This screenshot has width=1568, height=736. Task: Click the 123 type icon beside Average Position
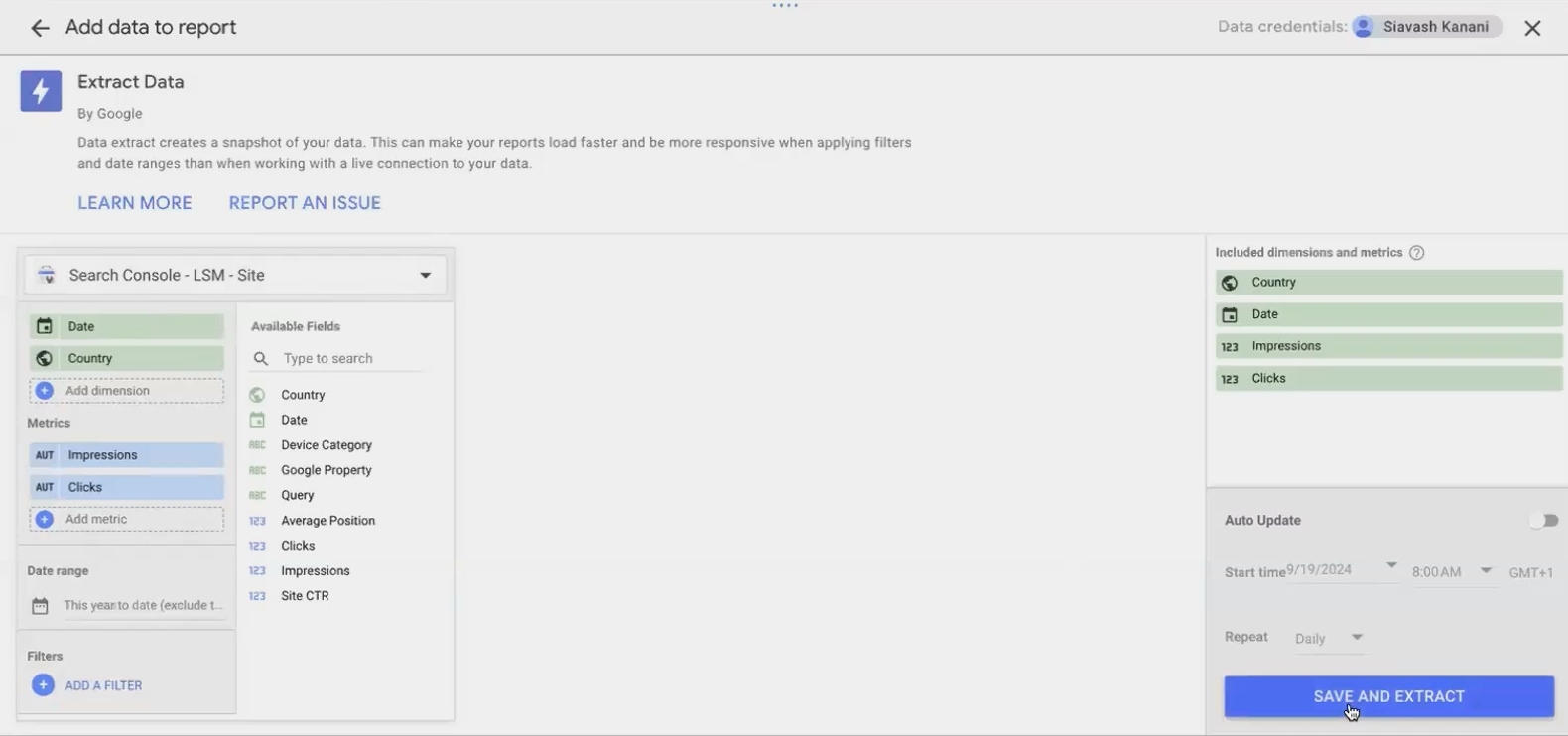click(257, 521)
